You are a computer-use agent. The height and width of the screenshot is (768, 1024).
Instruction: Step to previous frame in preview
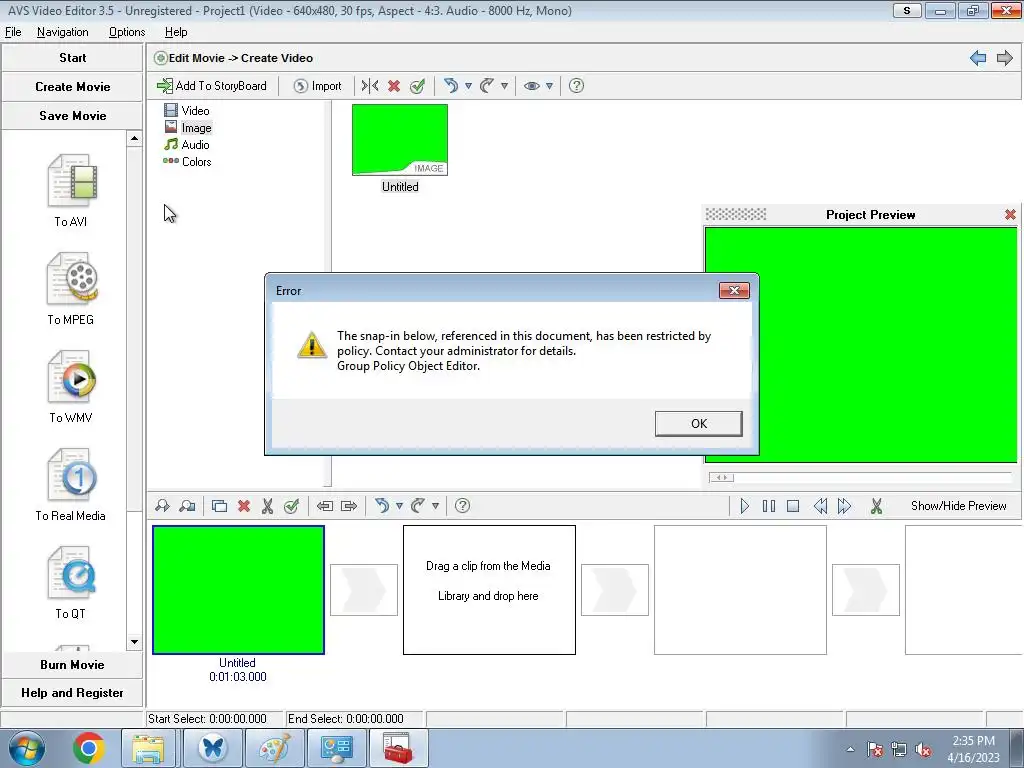(820, 505)
